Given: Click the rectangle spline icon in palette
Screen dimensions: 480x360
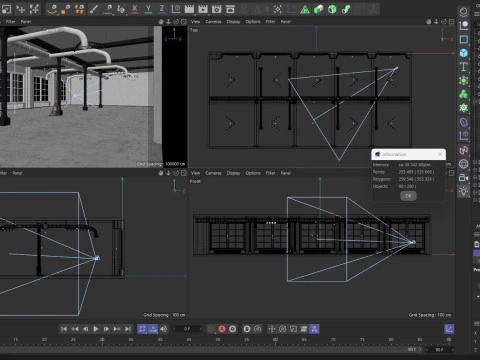Looking at the screenshot, I should (463, 39).
